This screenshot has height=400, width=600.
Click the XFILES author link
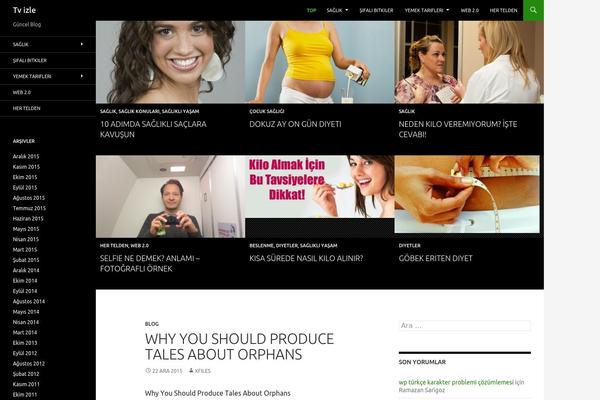pos(202,371)
